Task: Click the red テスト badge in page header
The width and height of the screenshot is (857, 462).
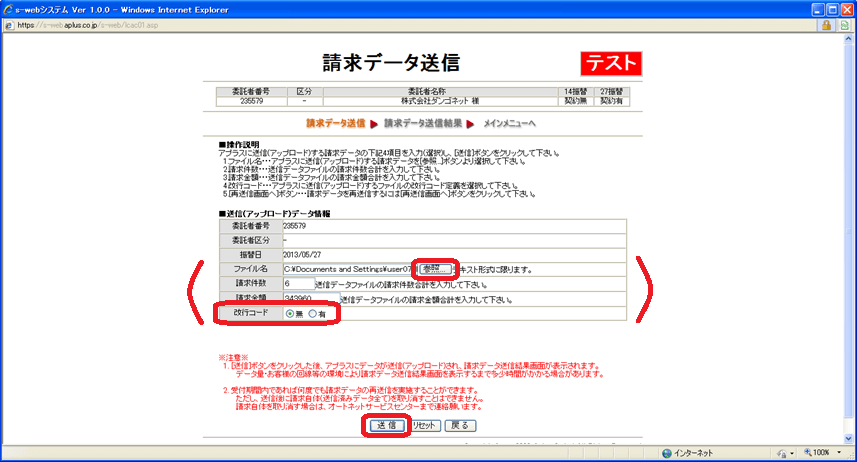Action: click(610, 63)
